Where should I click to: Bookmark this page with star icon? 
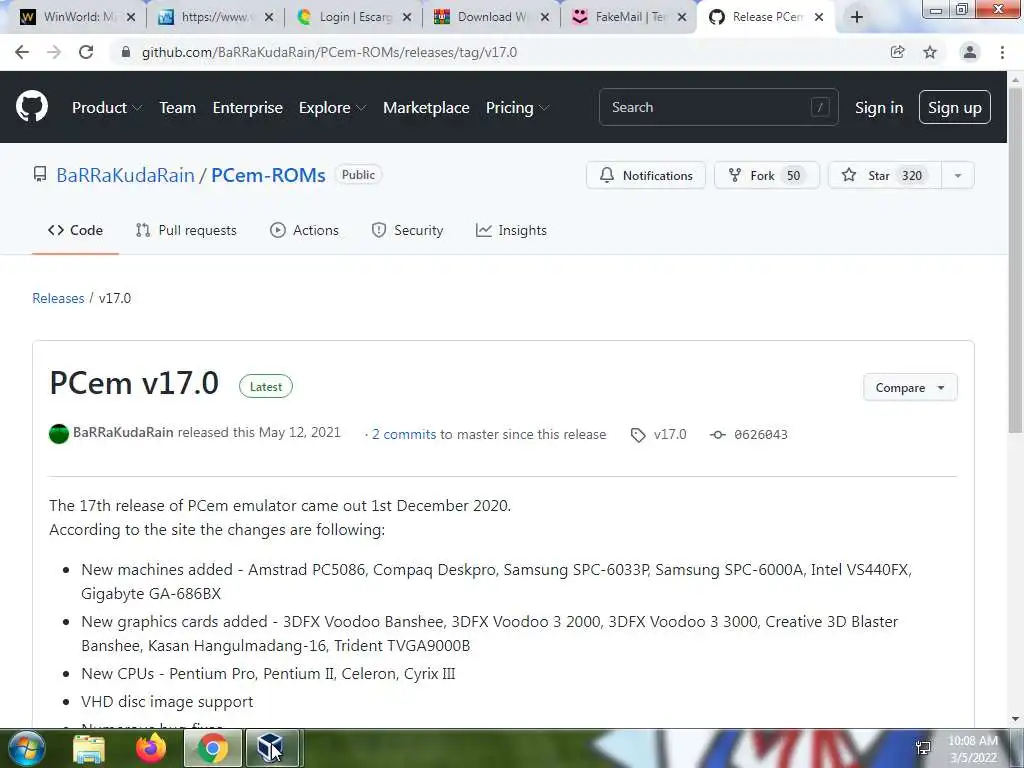tap(930, 52)
